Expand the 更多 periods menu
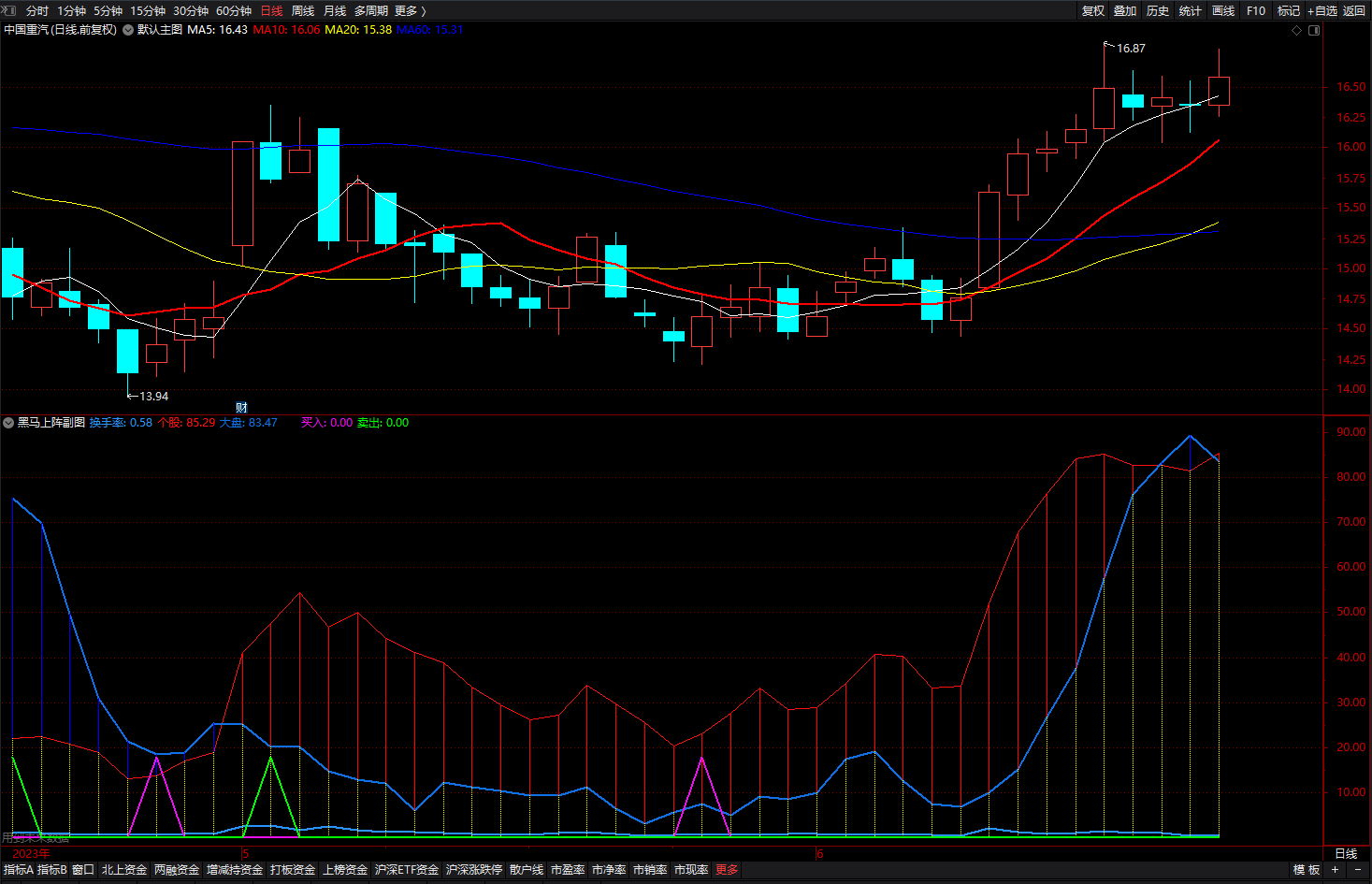This screenshot has height=884, width=1372. [411, 10]
